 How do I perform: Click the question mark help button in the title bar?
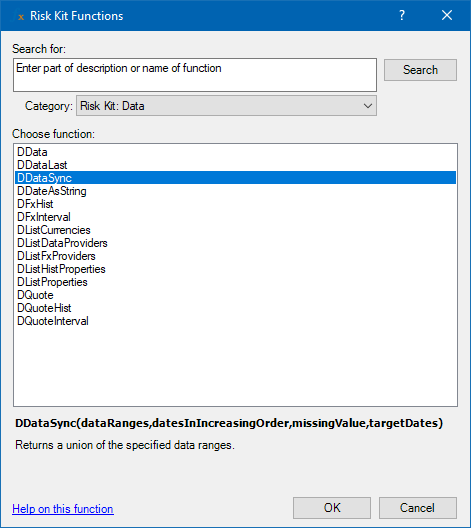(x=402, y=15)
